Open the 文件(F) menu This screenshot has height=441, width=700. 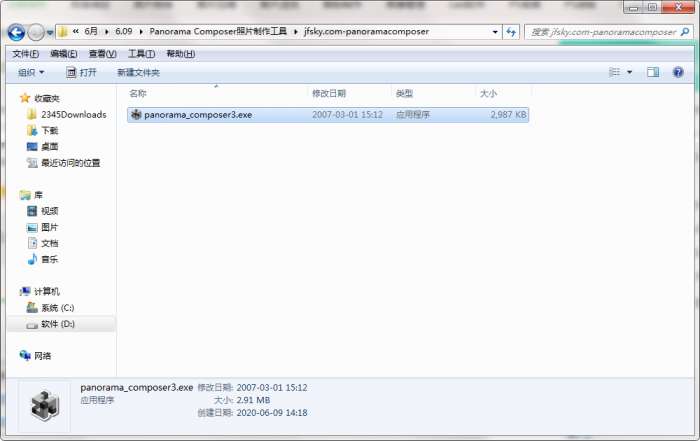click(25, 54)
